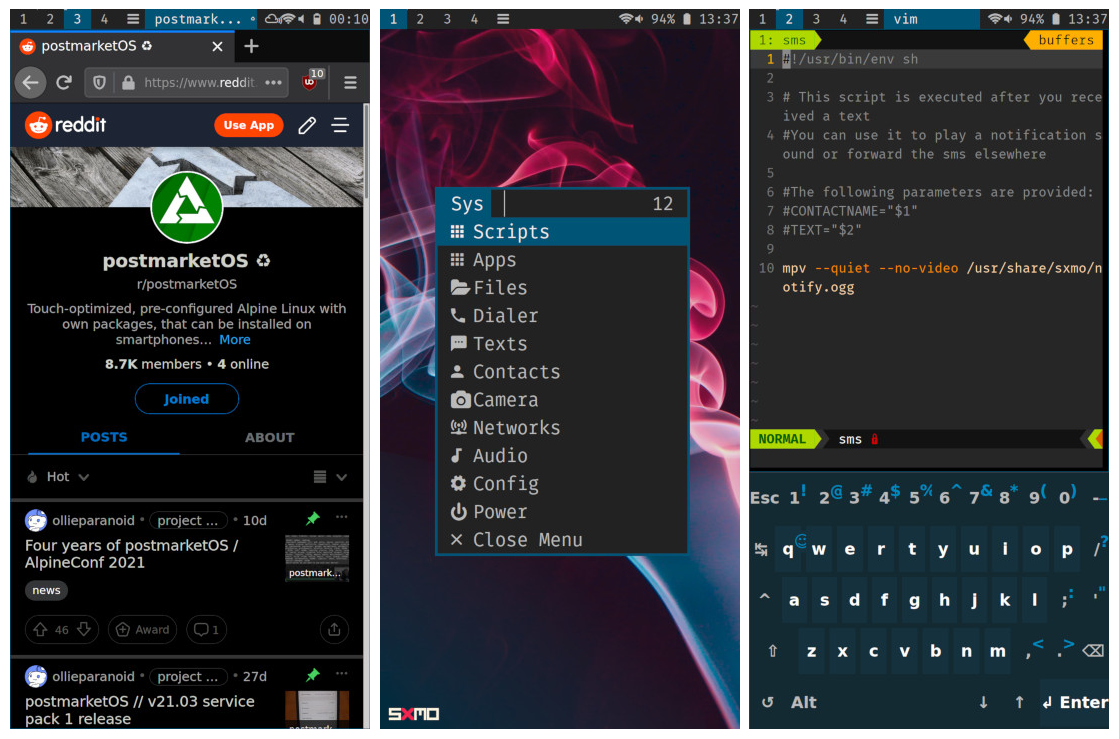
Task: Tap the Tab key on virtual keyboard
Action: 761,549
